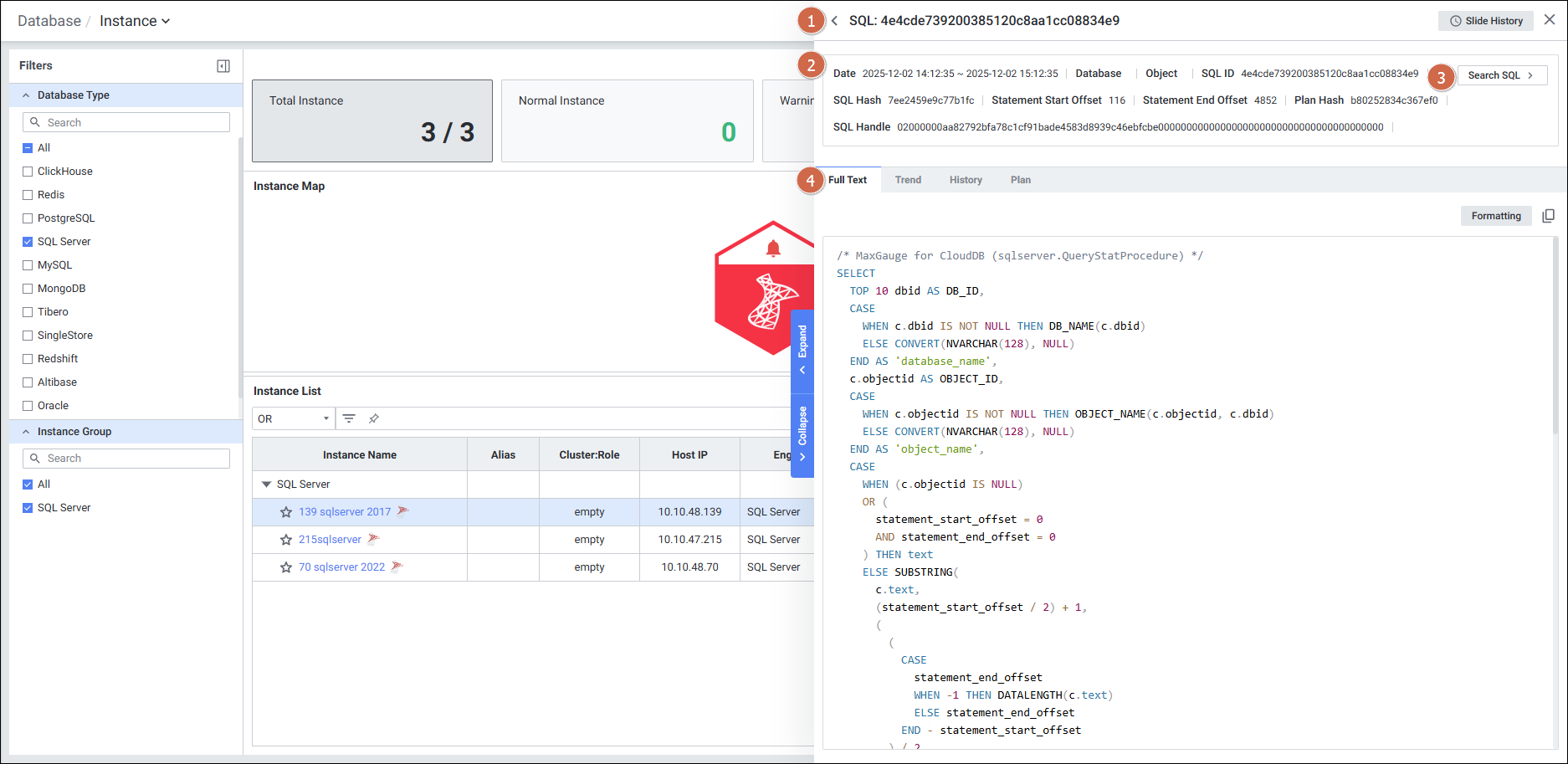Screen dimensions: 1568x764
Task: Collapse the Filters panel sidebar
Action: click(223, 66)
